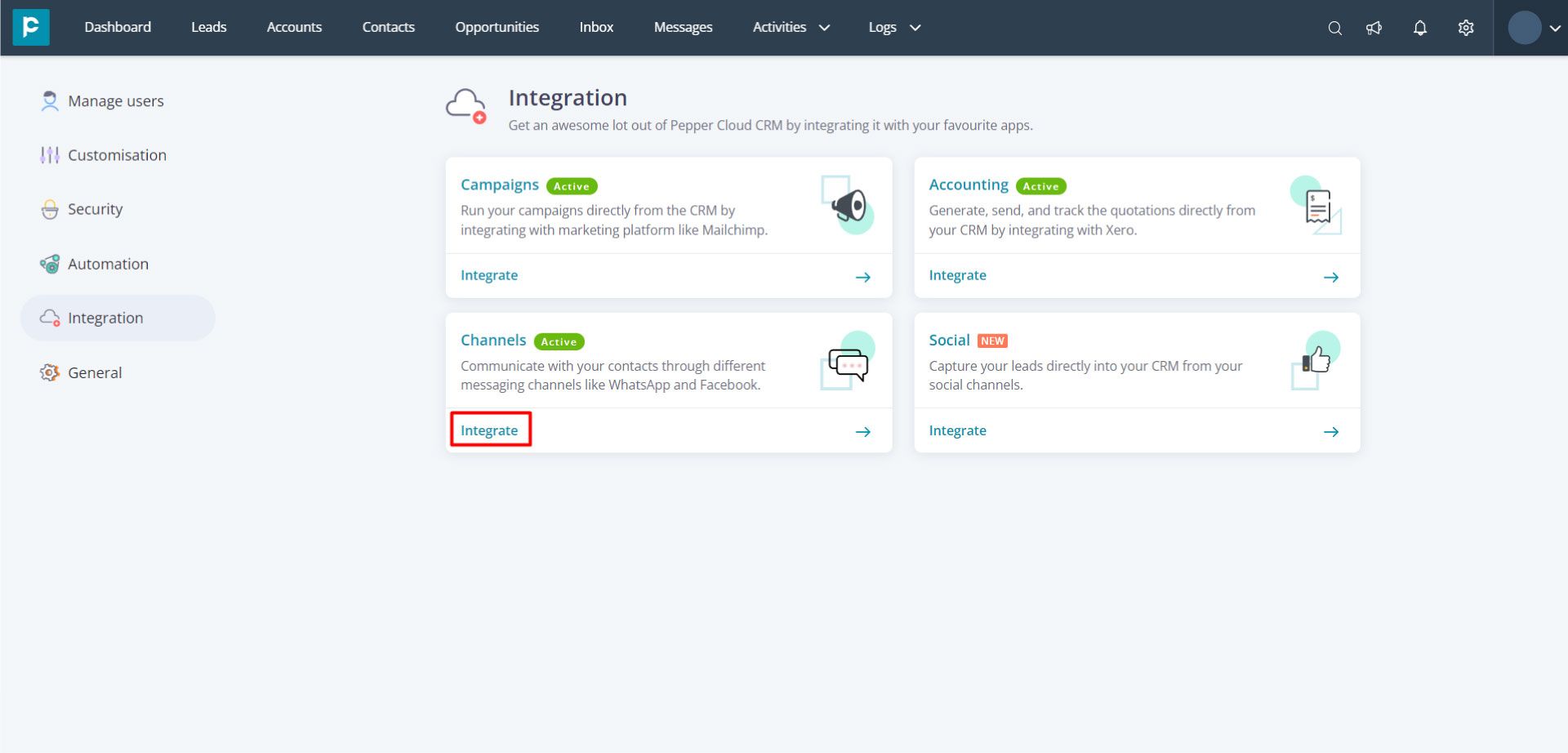Click Integrate under Channels
This screenshot has width=1568, height=753.
tap(489, 430)
